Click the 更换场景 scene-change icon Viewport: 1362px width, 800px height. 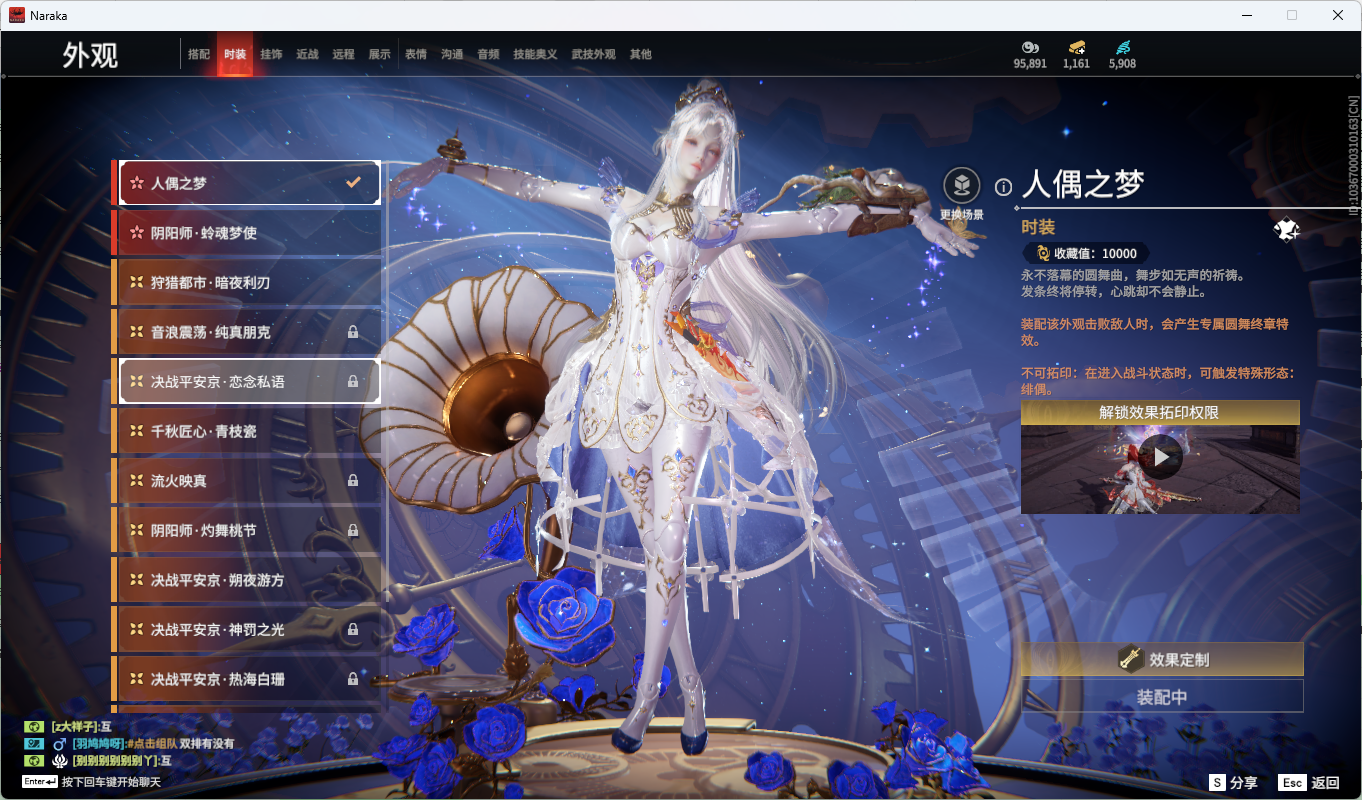tap(962, 185)
